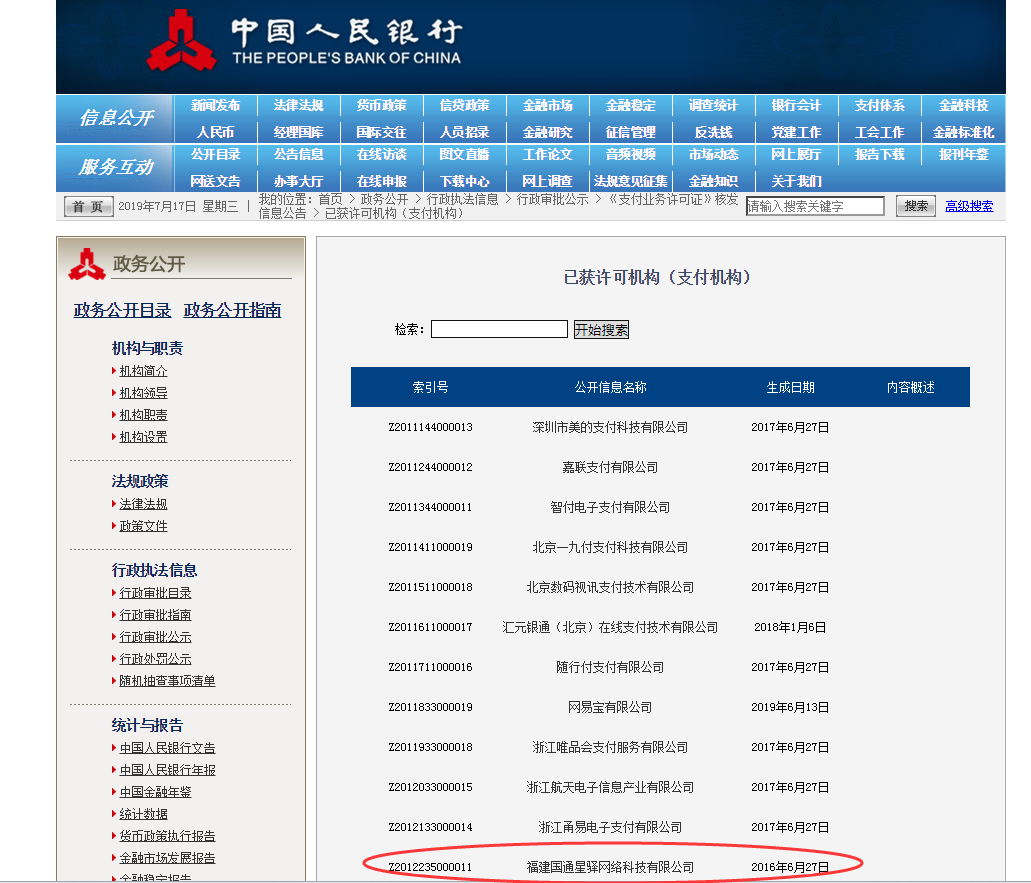Select 北京一九付支付科技有限公司 entry
The image size is (1031, 883).
point(610,548)
